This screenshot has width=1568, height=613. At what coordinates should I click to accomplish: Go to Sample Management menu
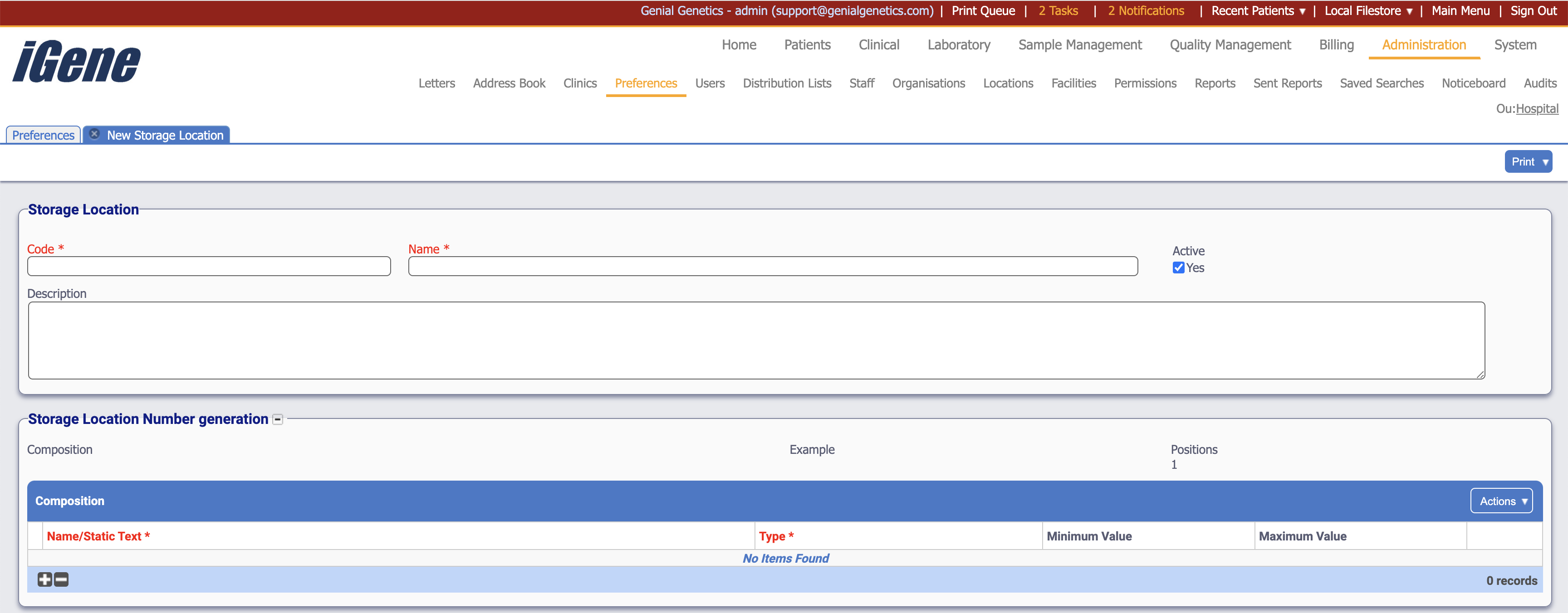click(1080, 45)
